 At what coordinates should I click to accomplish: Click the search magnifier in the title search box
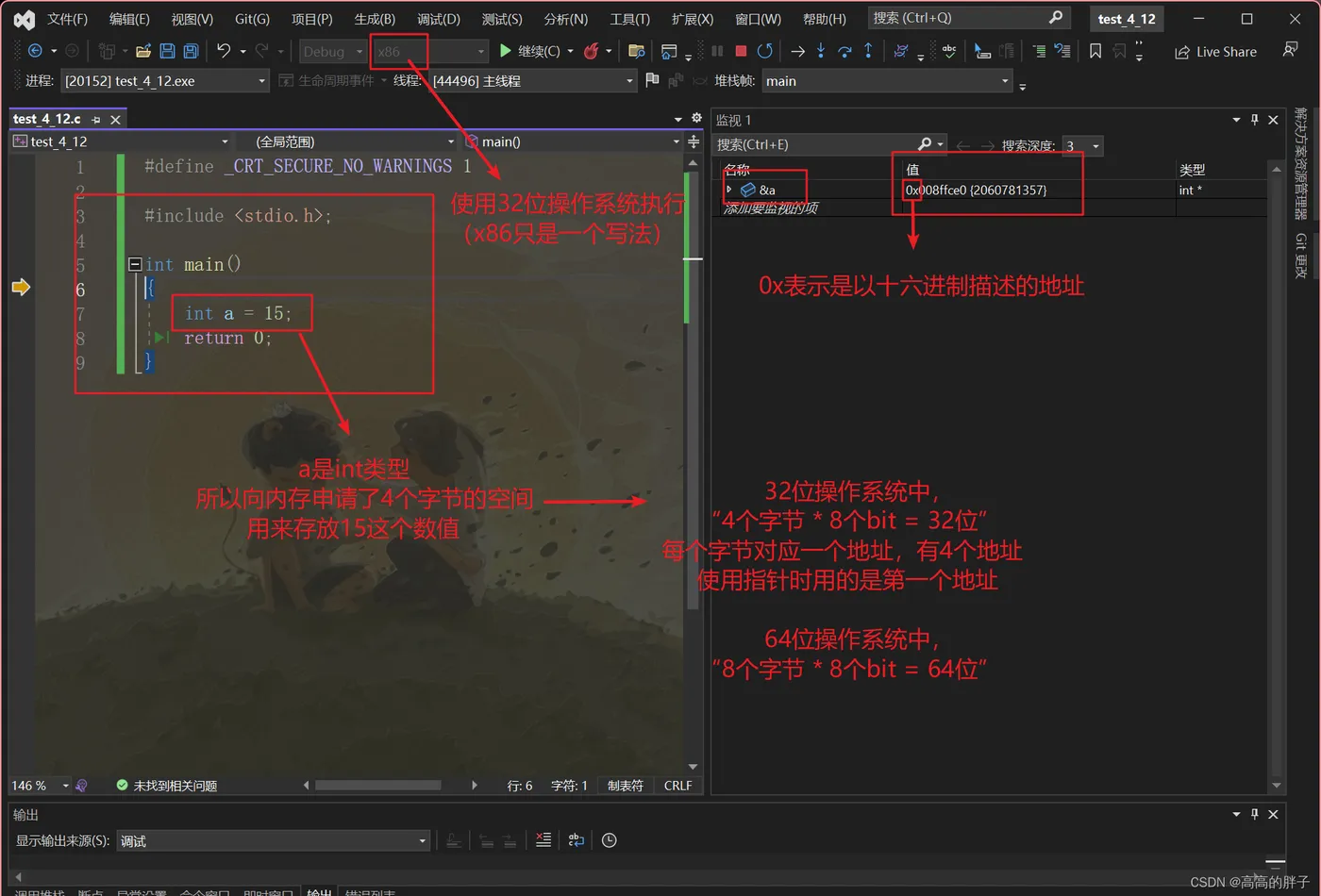tap(1056, 17)
